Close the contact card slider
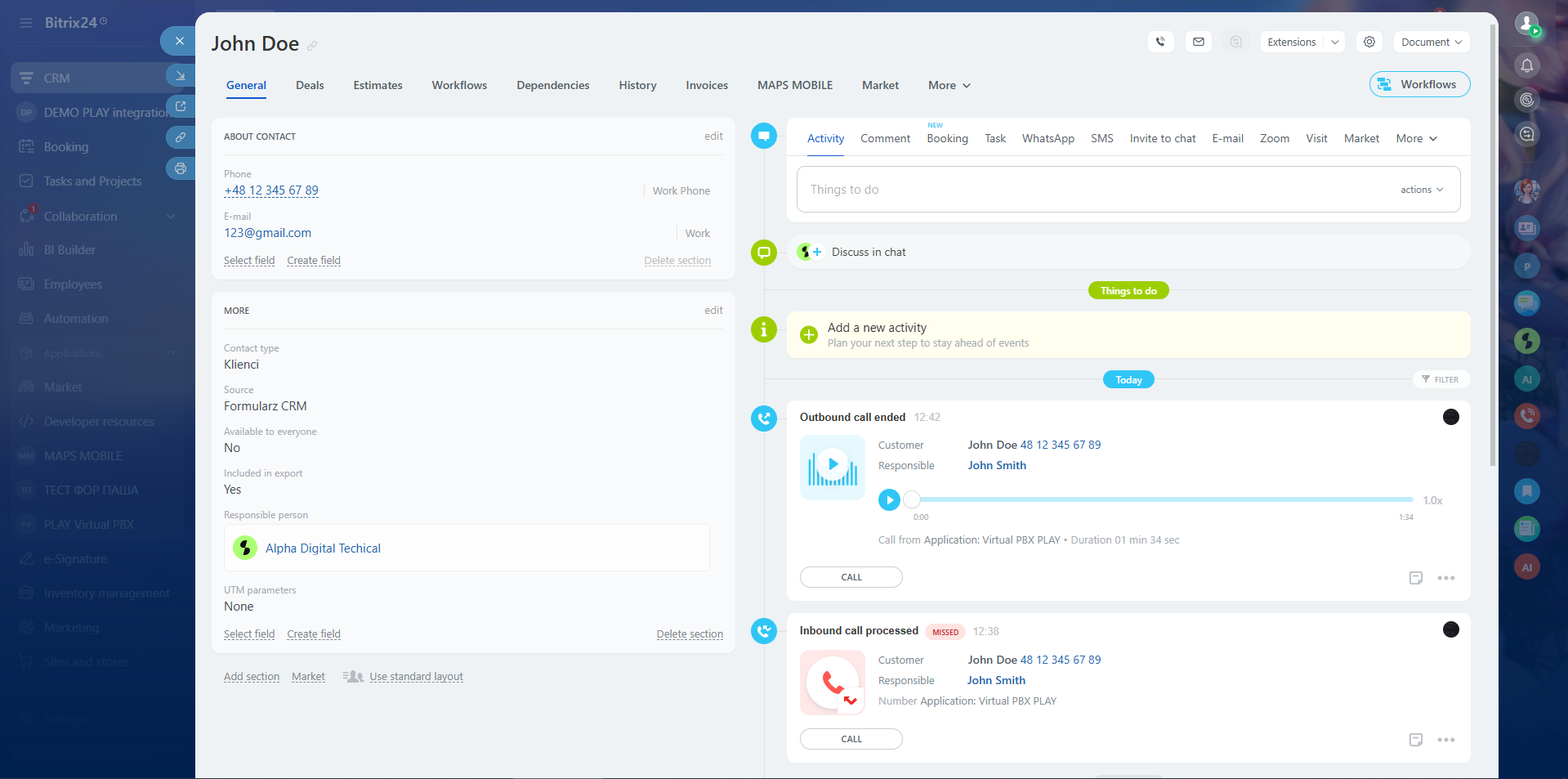1568x779 pixels. pyautogui.click(x=179, y=41)
